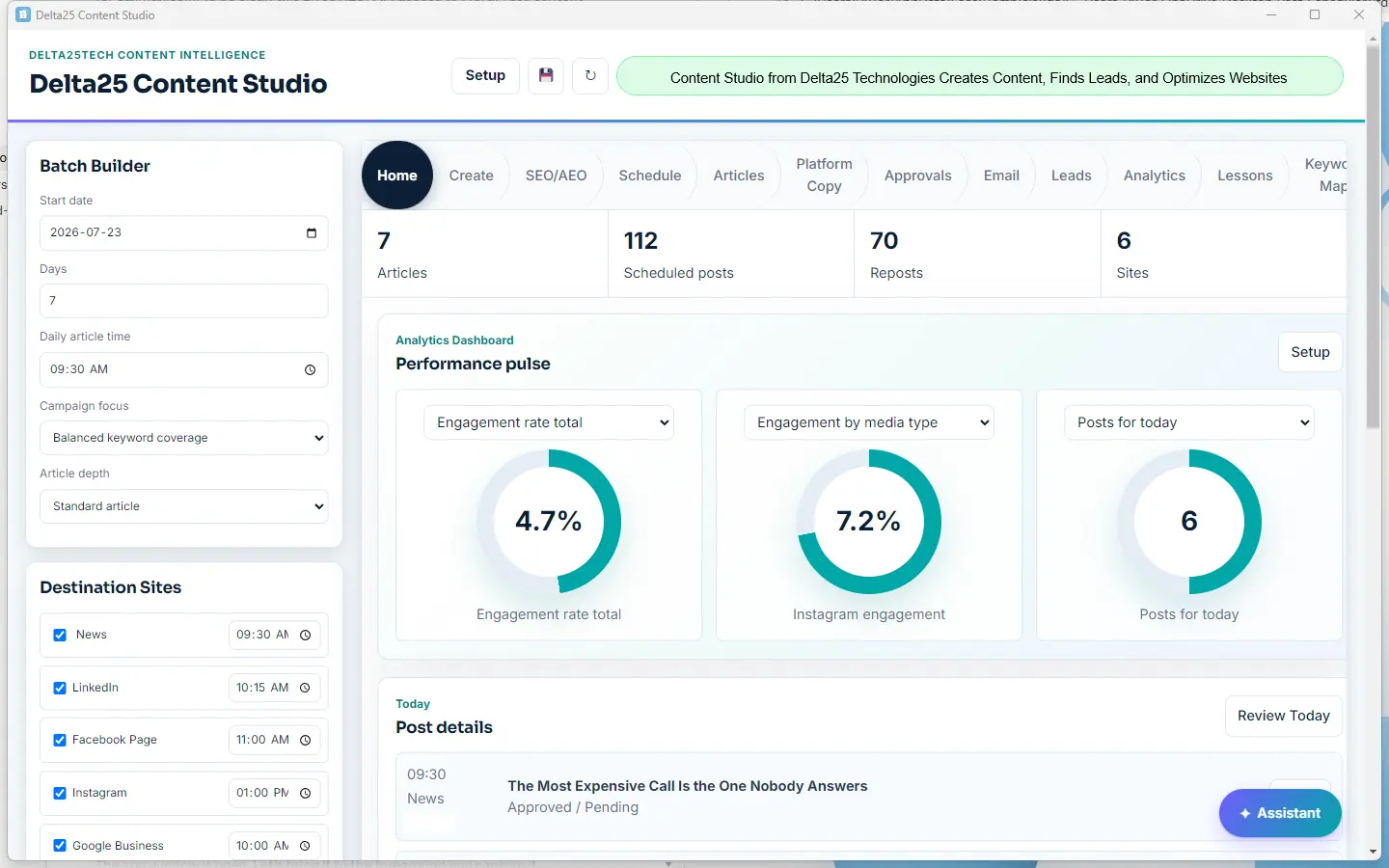
Task: Click the save floppy disk icon
Action: (x=546, y=75)
